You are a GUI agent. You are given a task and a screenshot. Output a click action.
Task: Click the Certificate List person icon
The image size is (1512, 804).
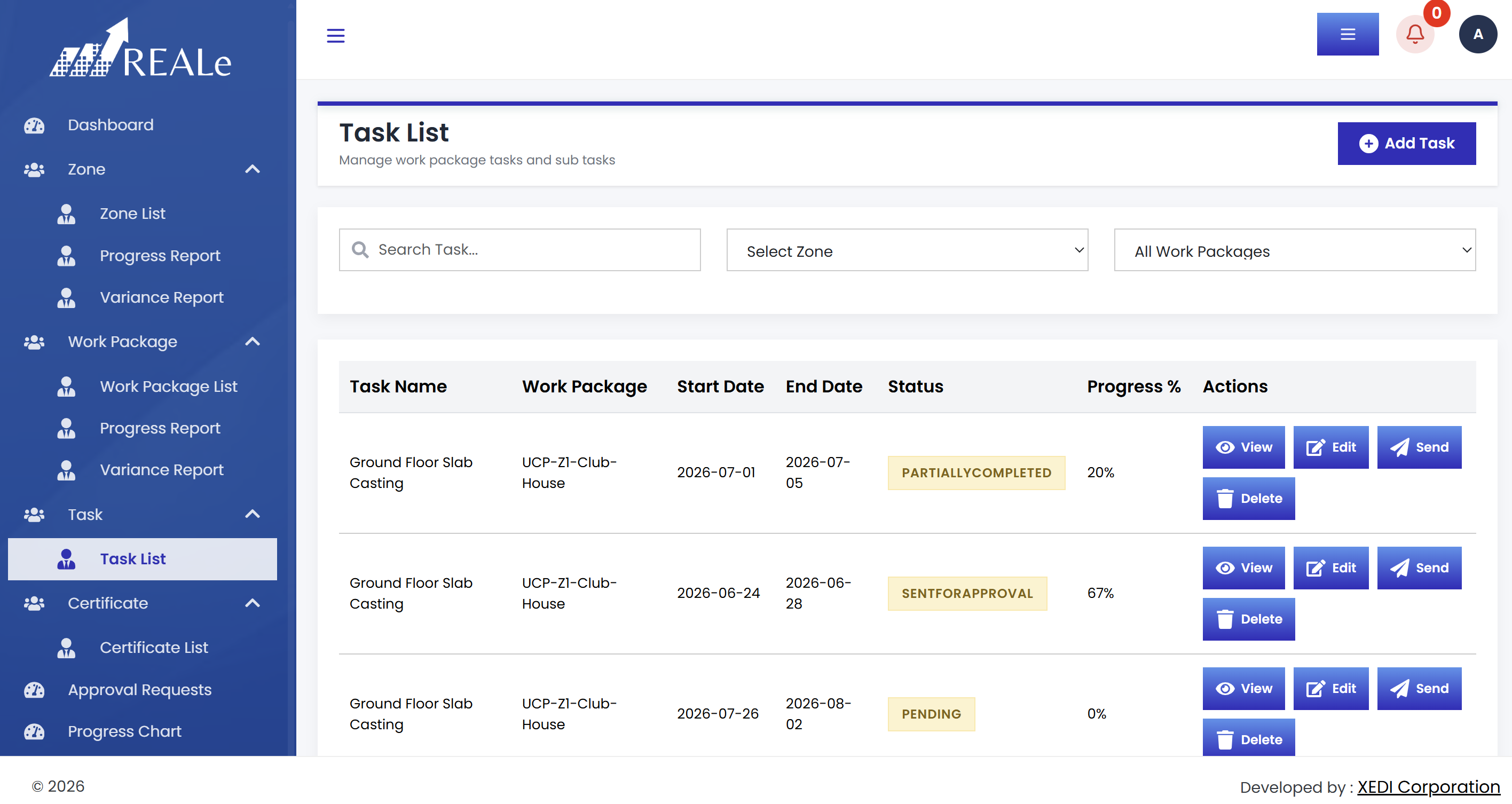click(66, 648)
